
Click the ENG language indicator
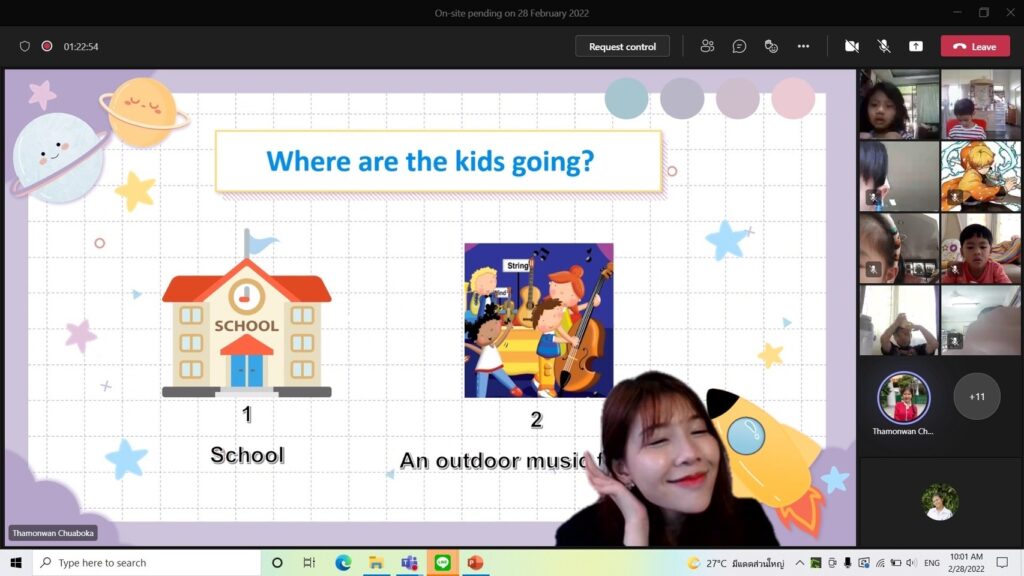pos(931,563)
